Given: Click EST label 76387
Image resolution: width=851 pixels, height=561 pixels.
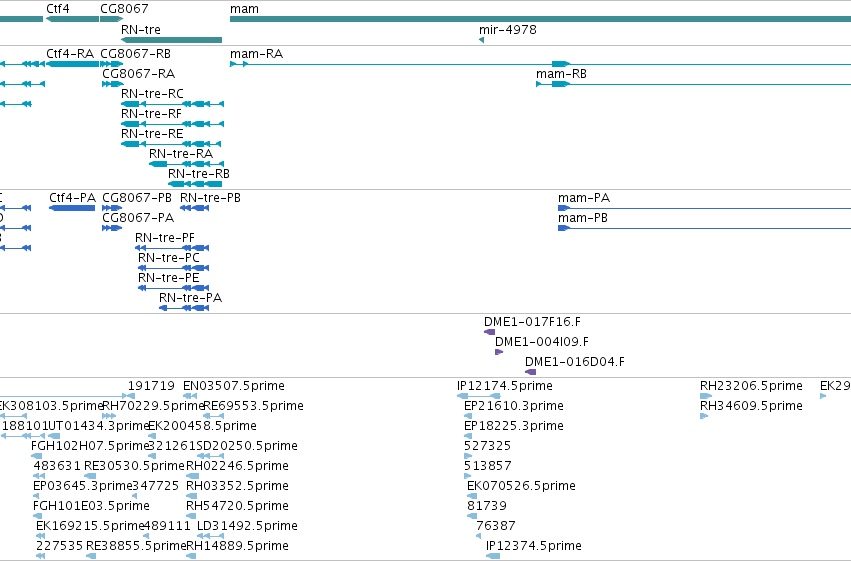Looking at the screenshot, I should tap(496, 527).
